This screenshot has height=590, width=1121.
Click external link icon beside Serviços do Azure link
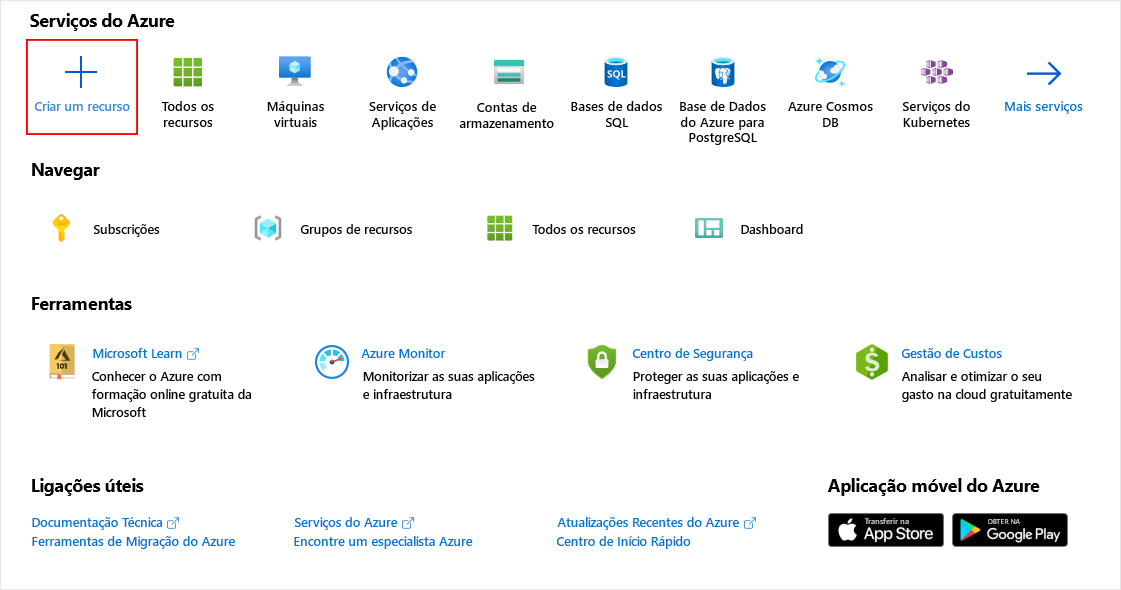coord(408,523)
